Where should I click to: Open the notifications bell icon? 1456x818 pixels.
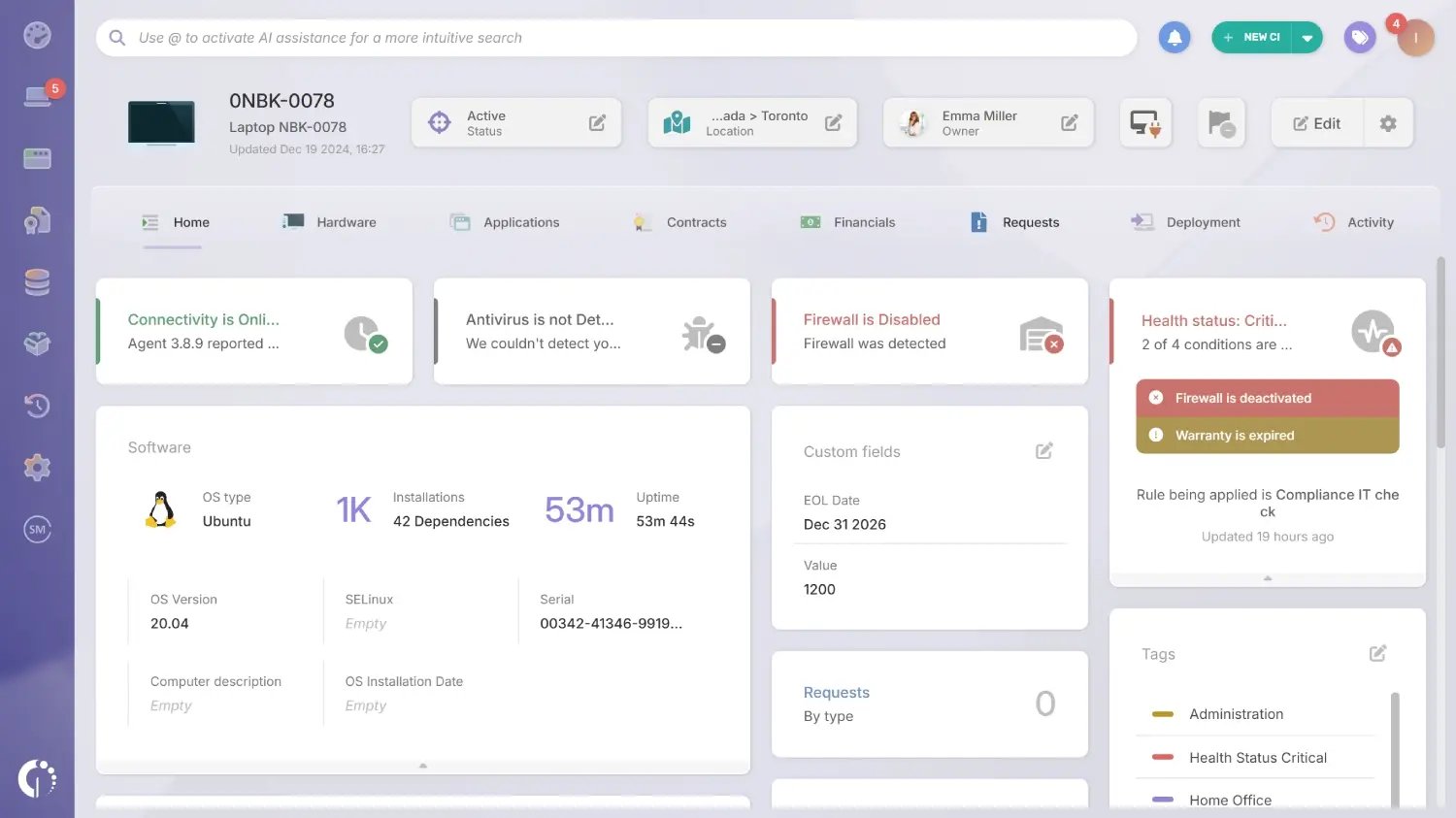pos(1174,37)
